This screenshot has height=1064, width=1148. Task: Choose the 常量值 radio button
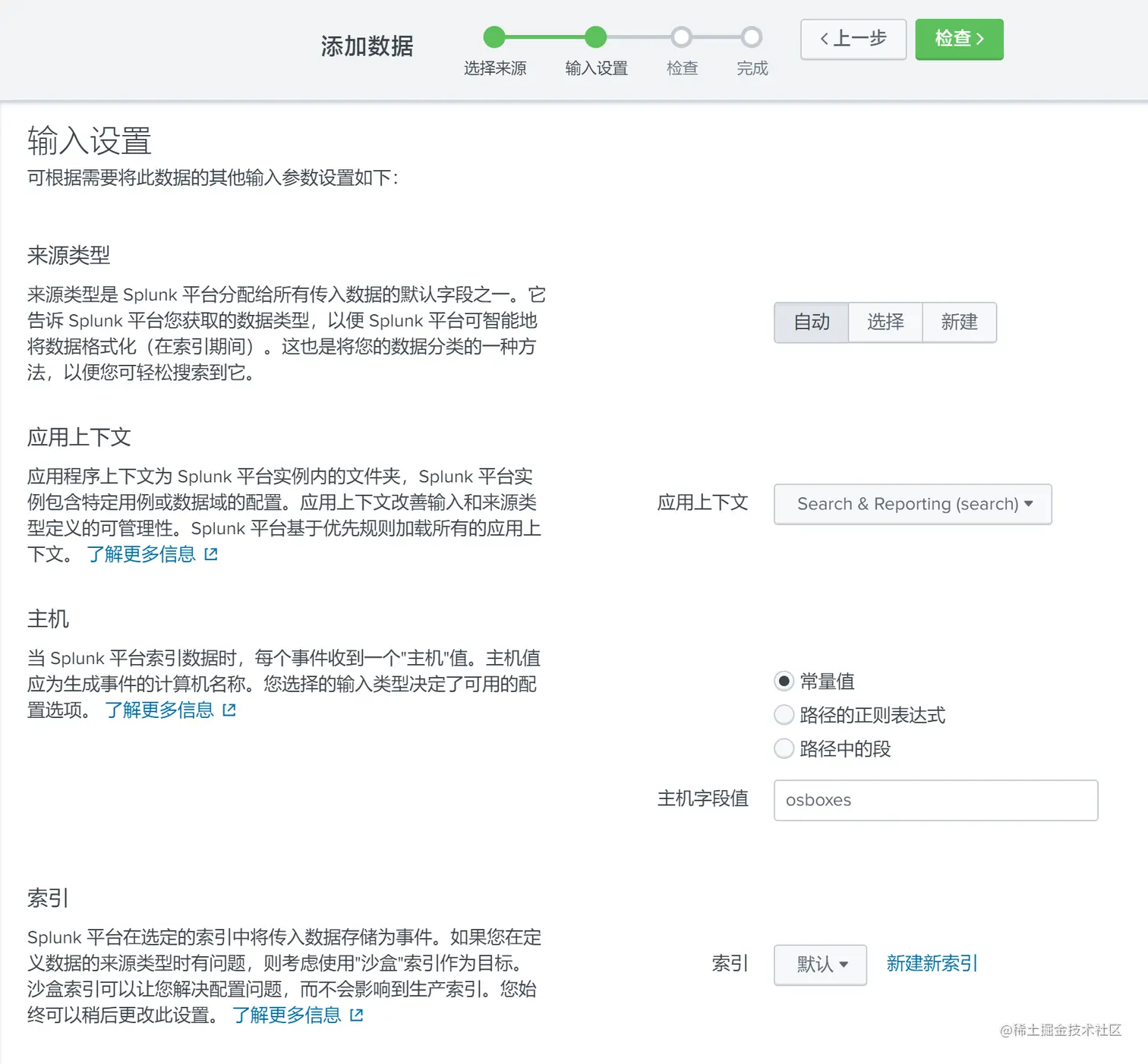tap(784, 681)
